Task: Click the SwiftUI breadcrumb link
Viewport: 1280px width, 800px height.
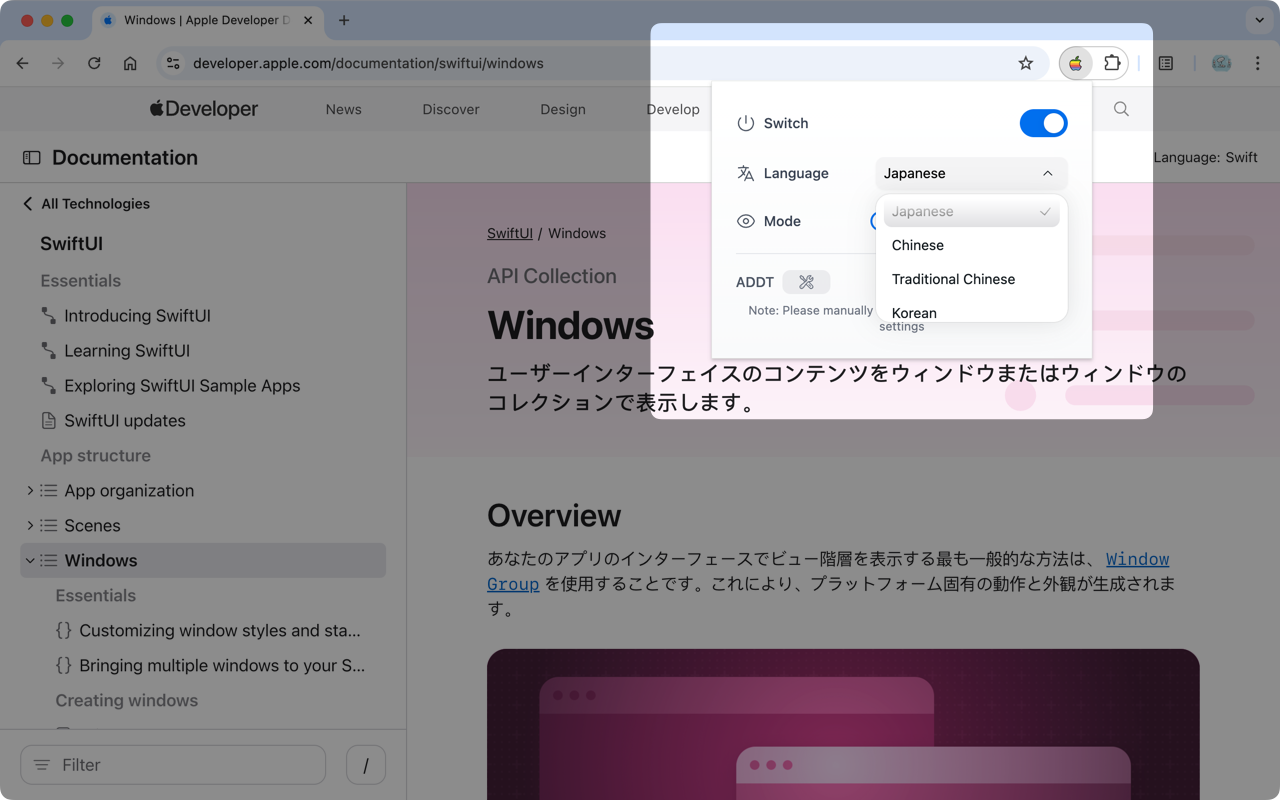Action: (x=510, y=233)
